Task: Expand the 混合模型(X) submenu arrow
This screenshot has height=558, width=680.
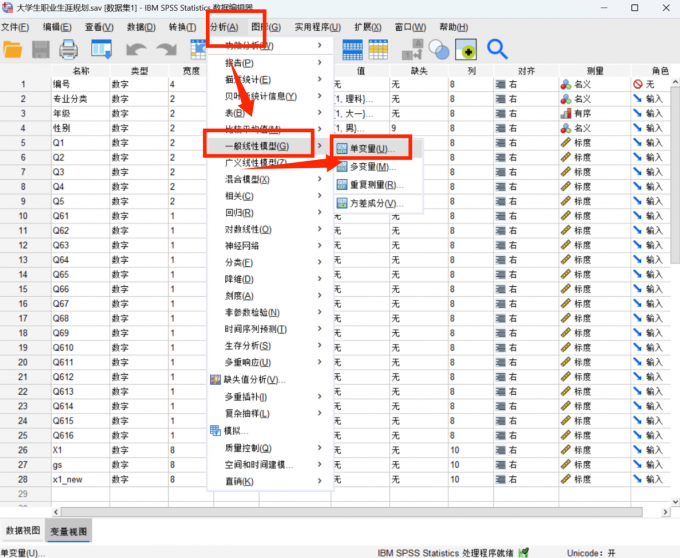Action: [319, 179]
